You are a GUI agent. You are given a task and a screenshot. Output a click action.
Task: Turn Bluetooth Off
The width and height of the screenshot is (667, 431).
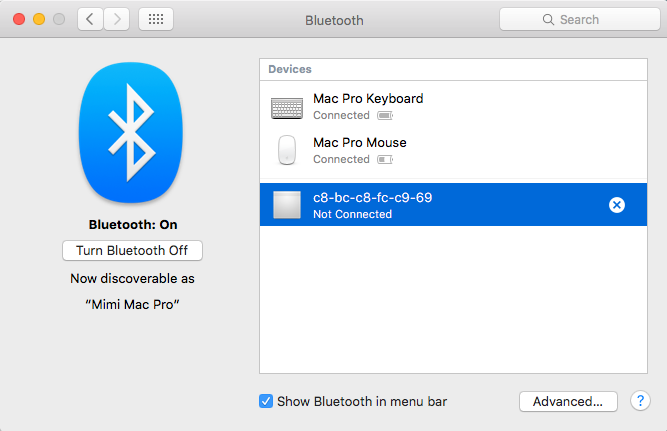pyautogui.click(x=132, y=251)
